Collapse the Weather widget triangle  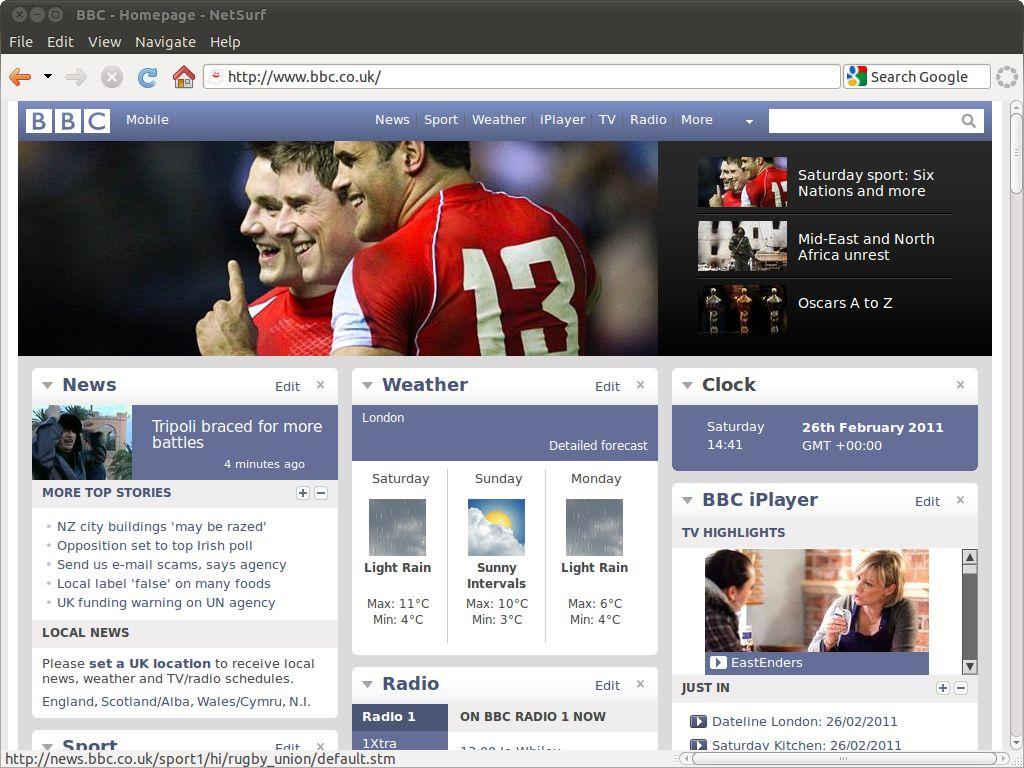[368, 385]
